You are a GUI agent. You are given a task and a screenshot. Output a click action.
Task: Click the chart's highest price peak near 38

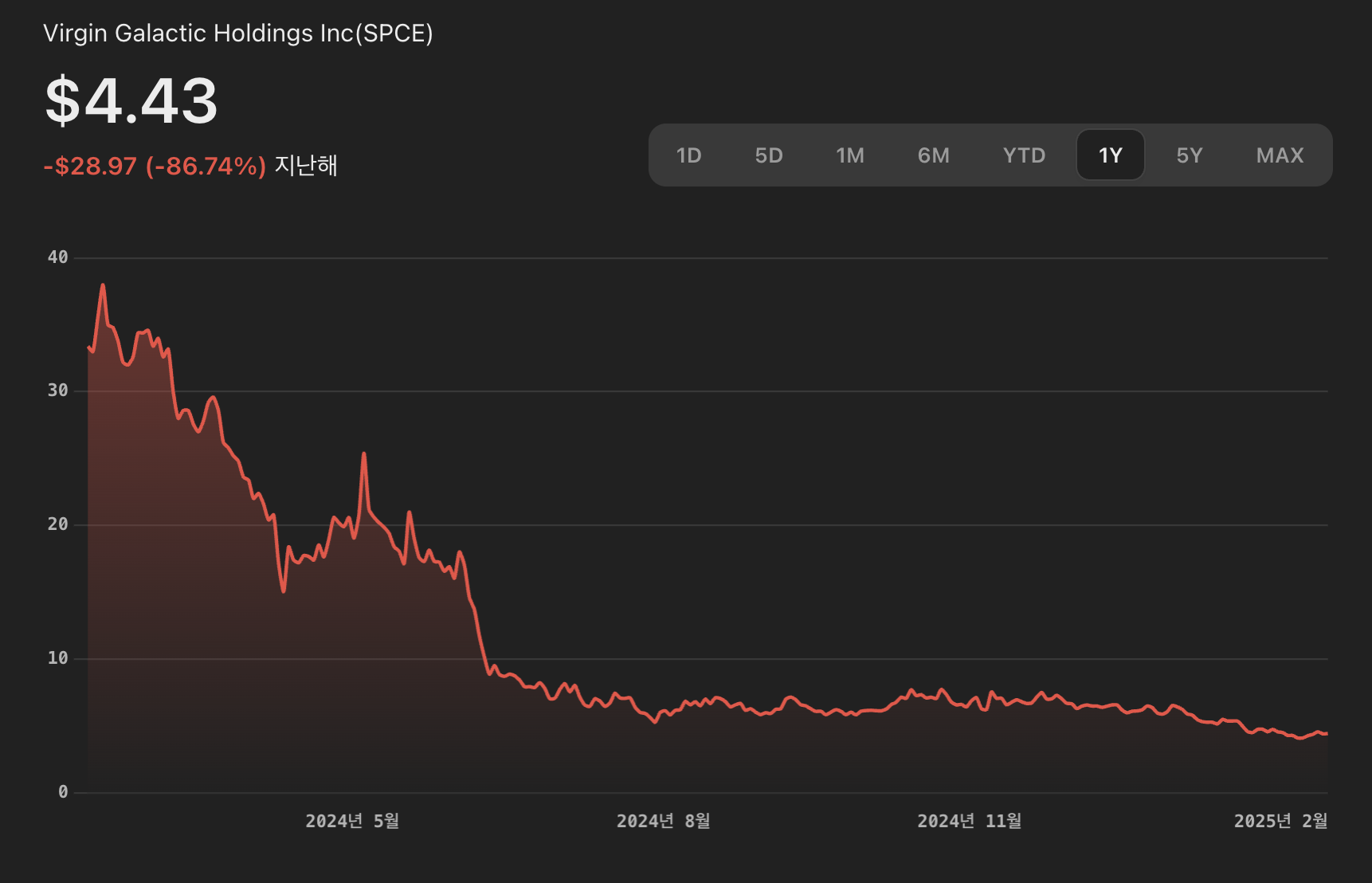pos(103,285)
